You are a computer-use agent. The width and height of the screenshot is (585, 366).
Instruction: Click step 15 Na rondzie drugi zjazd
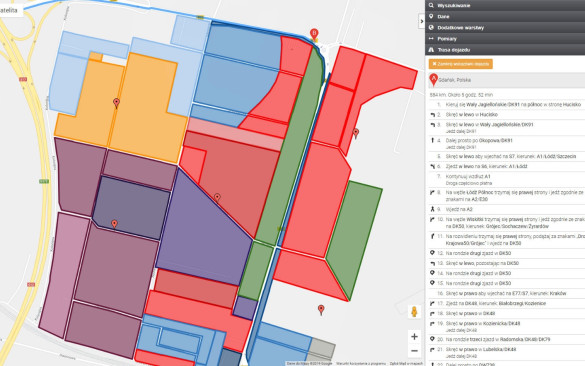pyautogui.click(x=506, y=284)
